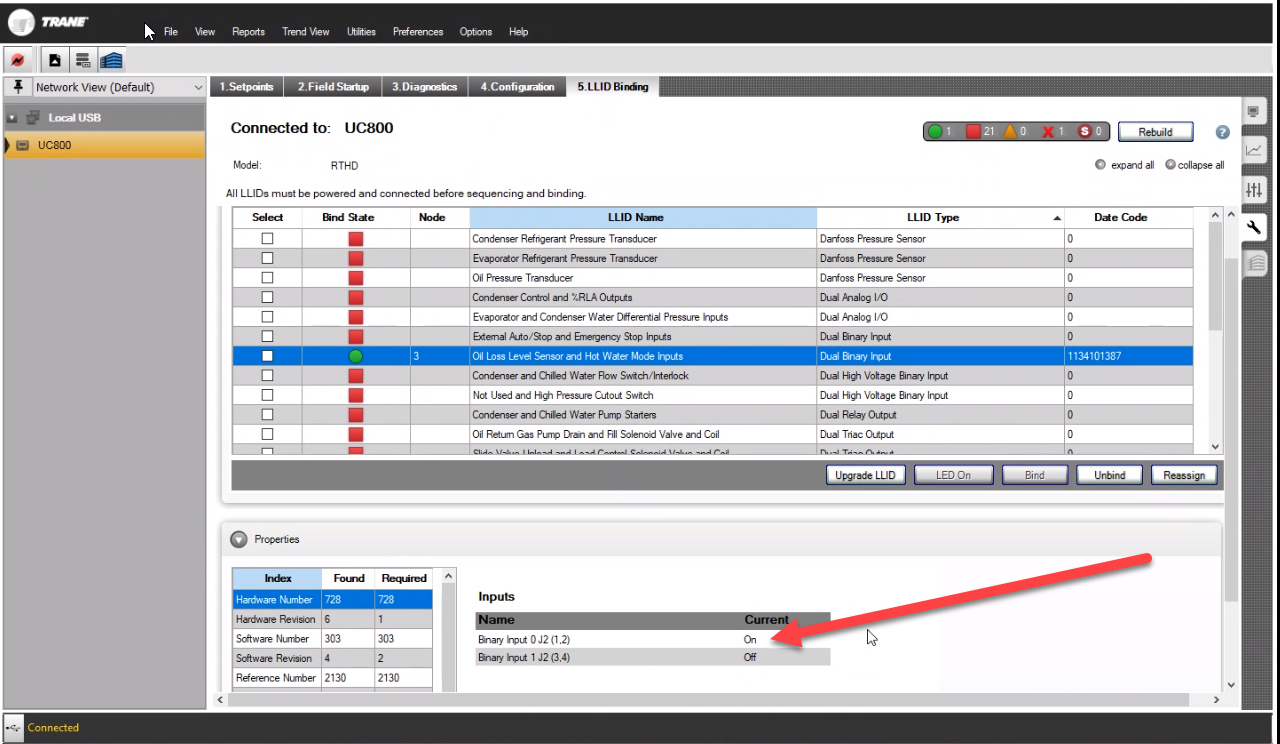Open the sliders settings side tab icon

(x=1253, y=190)
